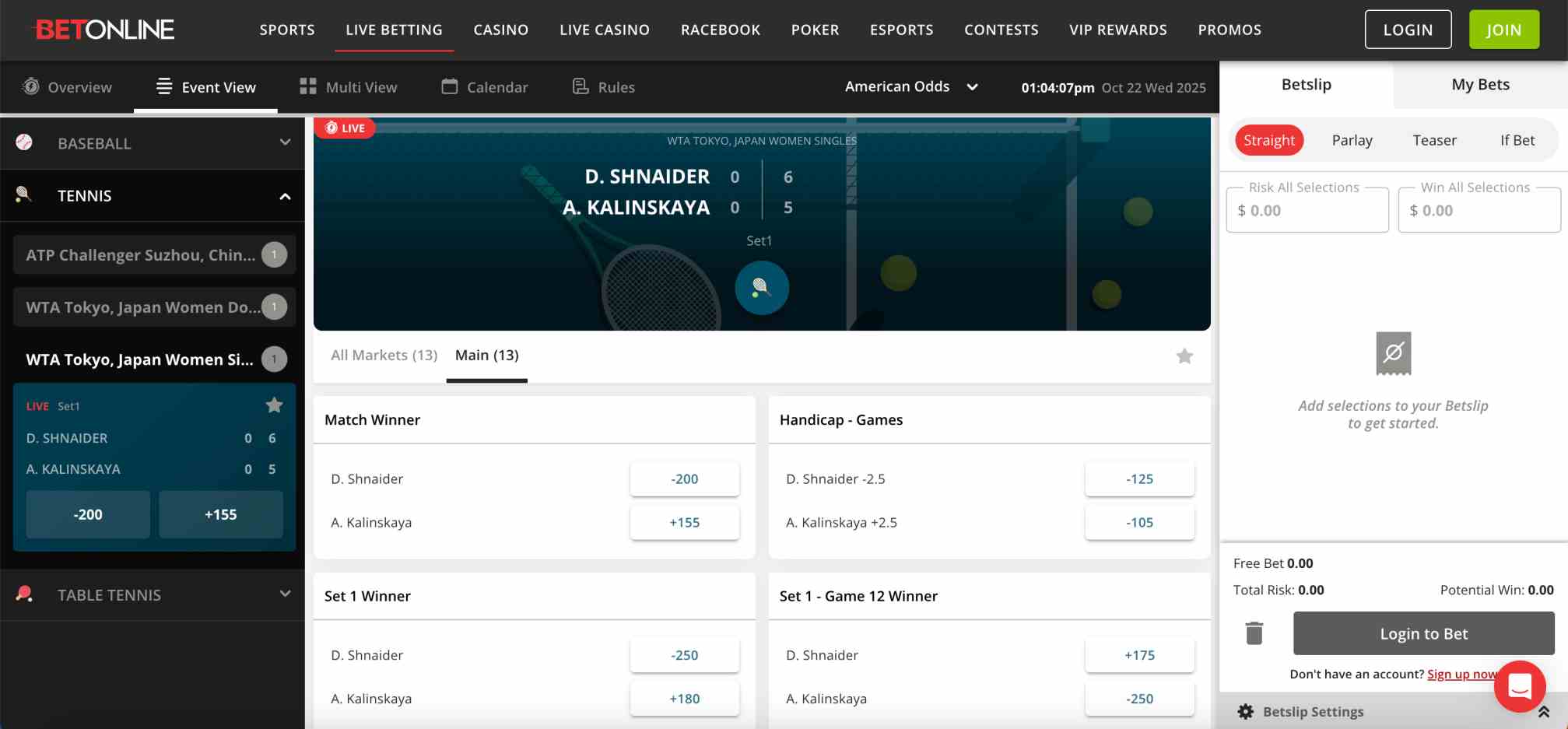This screenshot has width=1568, height=729.
Task: Favorite the Shnaider vs Kalinskaya live match
Action: 274,405
